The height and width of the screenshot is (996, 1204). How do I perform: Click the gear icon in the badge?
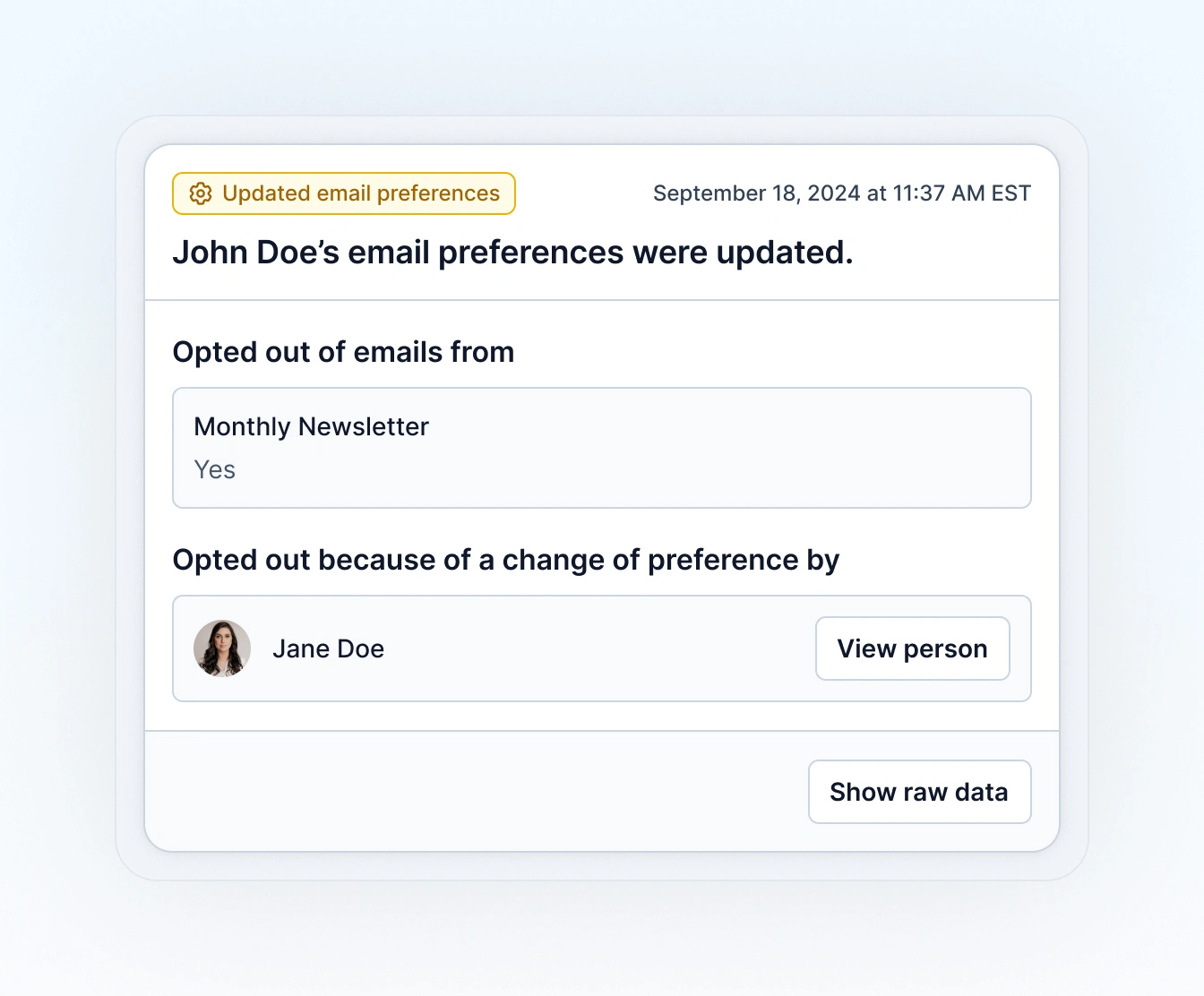(201, 193)
